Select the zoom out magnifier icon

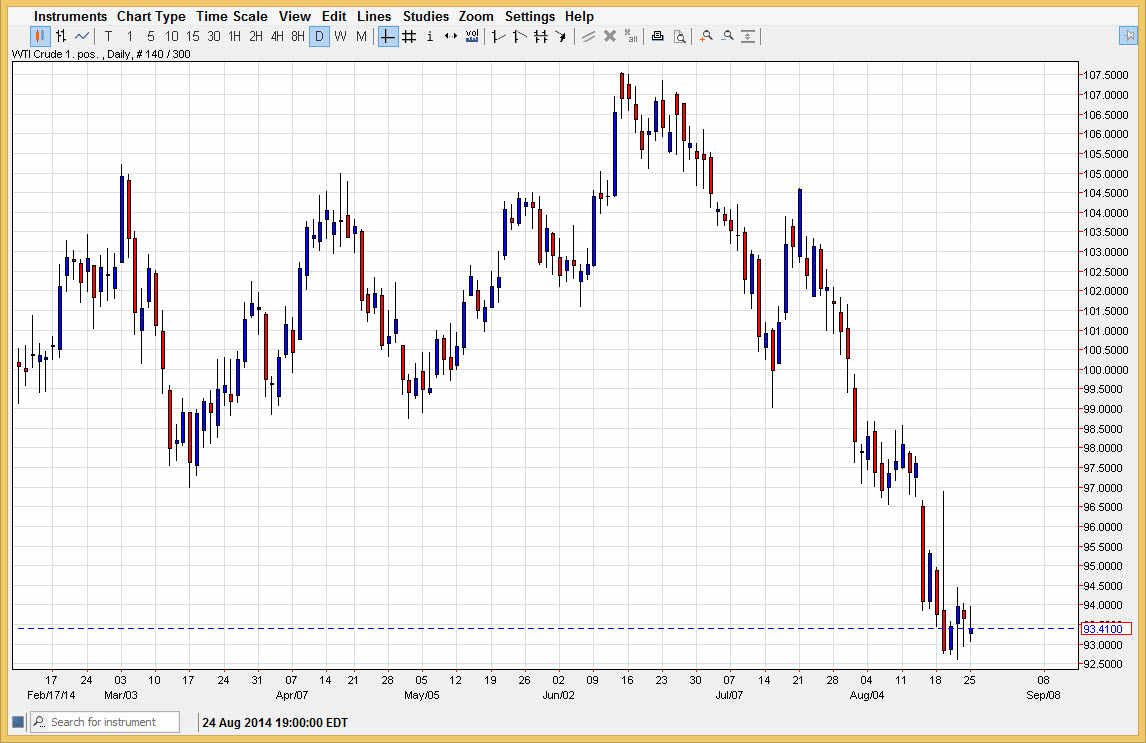click(x=727, y=36)
